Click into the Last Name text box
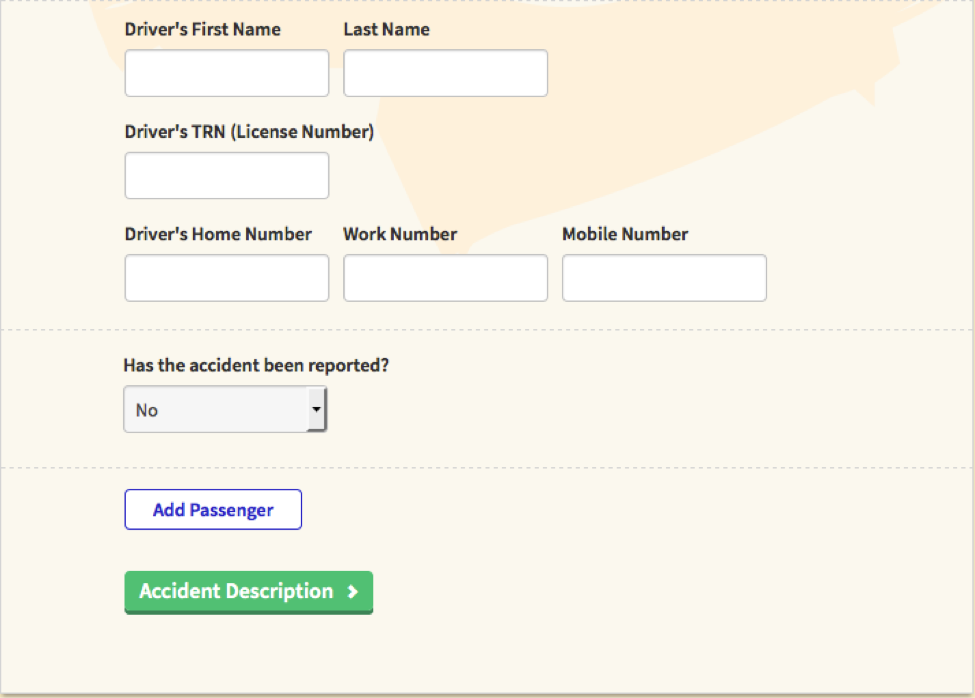Image resolution: width=975 pixels, height=698 pixels. point(445,73)
